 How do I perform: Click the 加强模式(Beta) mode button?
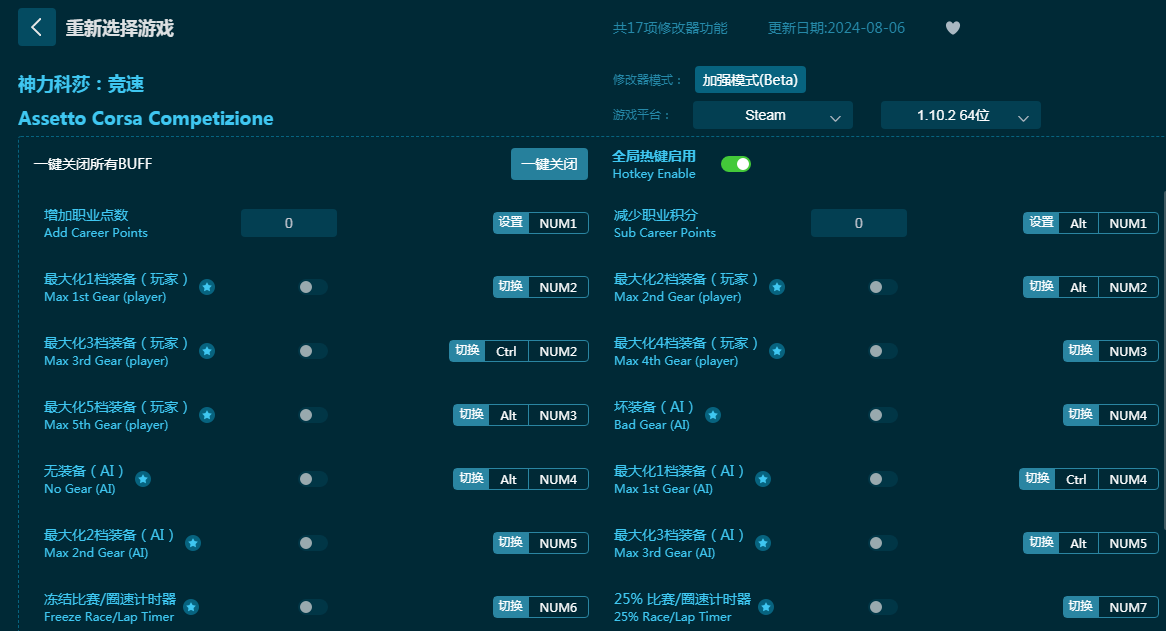pos(750,80)
